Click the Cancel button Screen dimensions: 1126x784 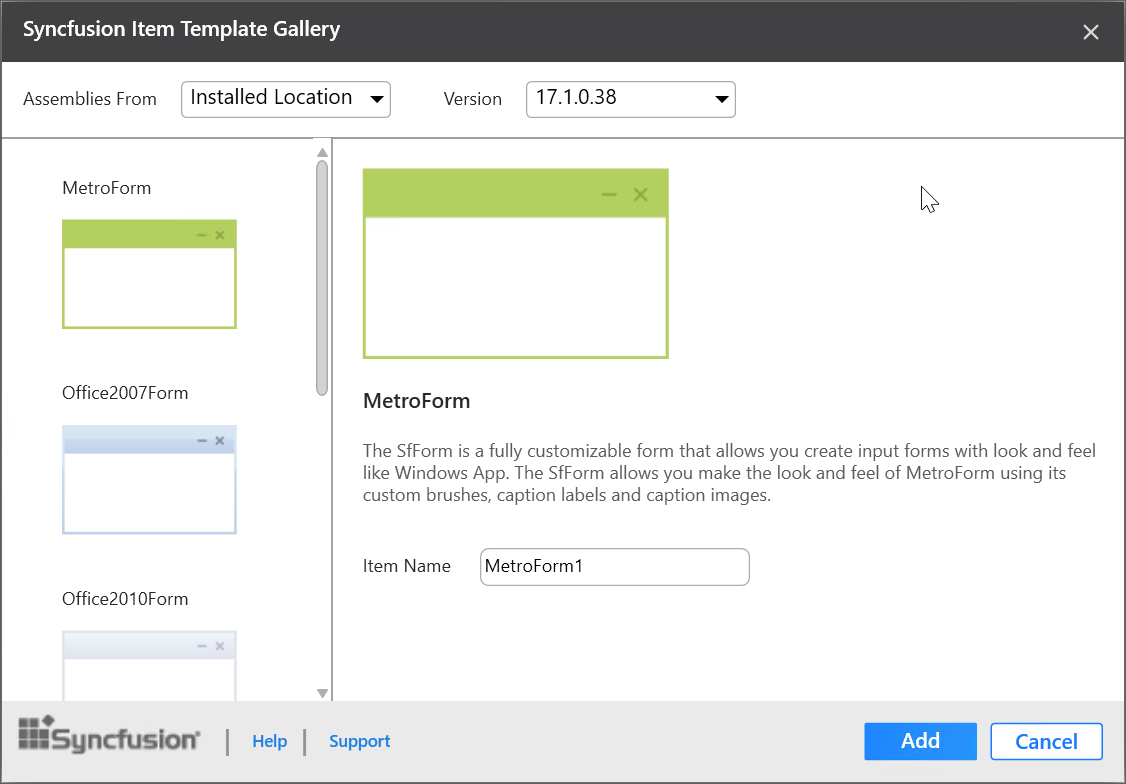(x=1046, y=741)
